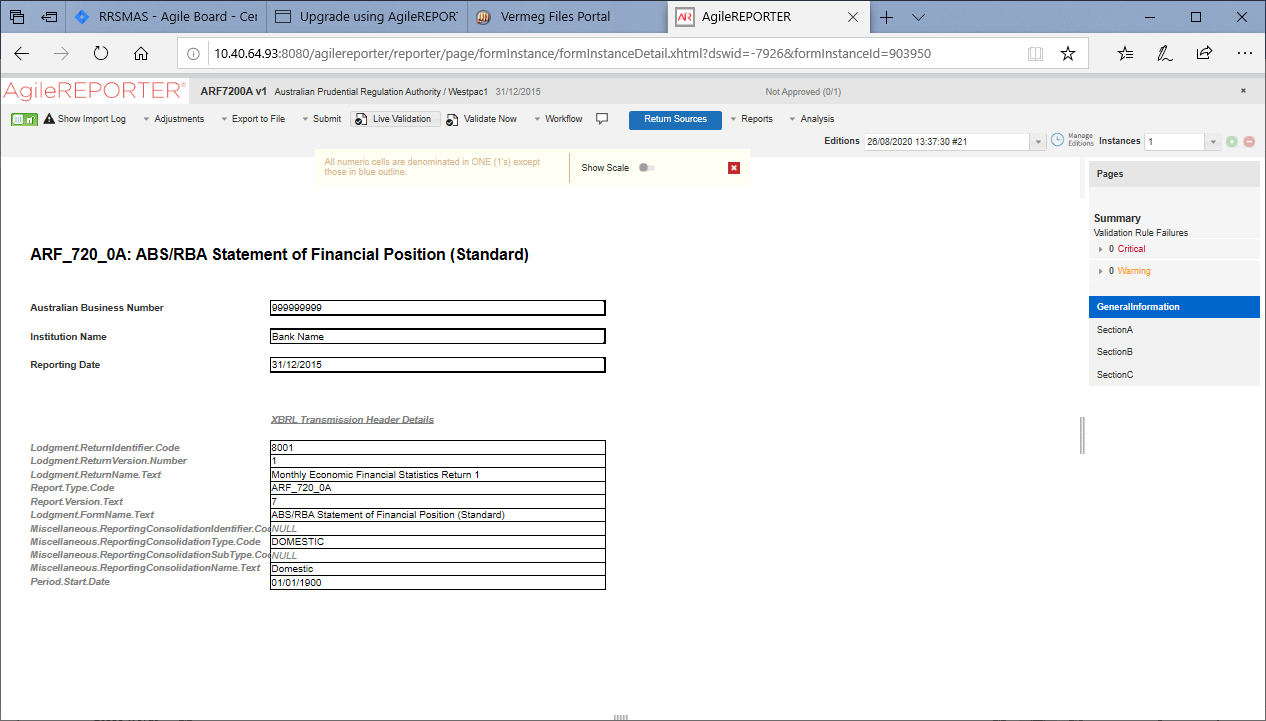
Task: Click the Australian Business Number input field
Action: pyautogui.click(x=437, y=307)
